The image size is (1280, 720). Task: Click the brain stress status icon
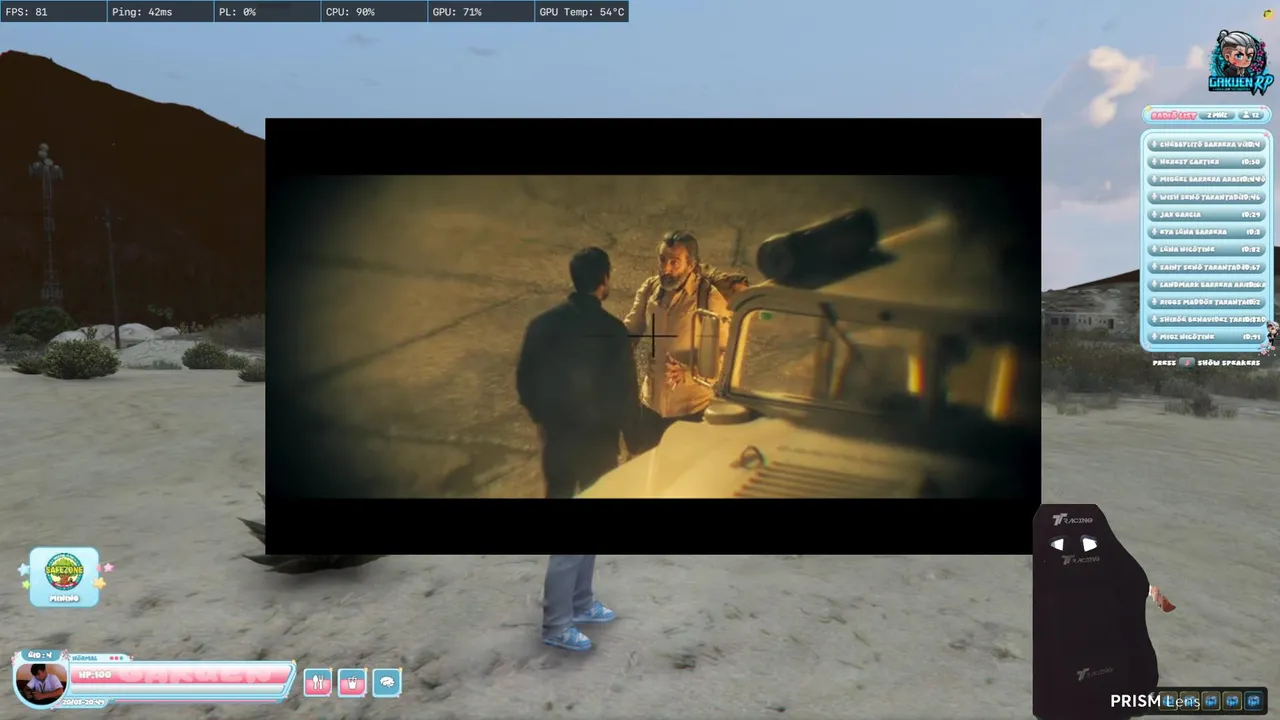point(387,682)
